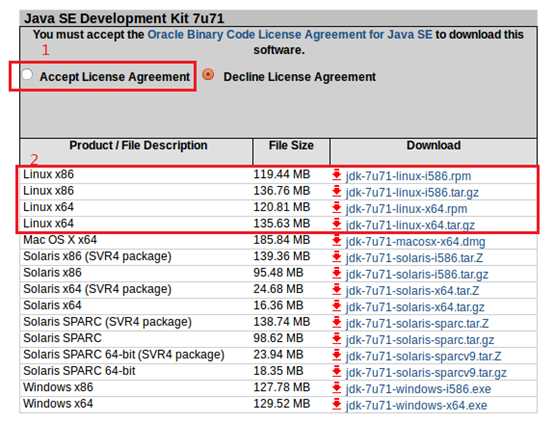The image size is (554, 423).
Task: Click download icon for jdk-7u71-solaris-sparcv9.tar.Z
Action: 336,355
